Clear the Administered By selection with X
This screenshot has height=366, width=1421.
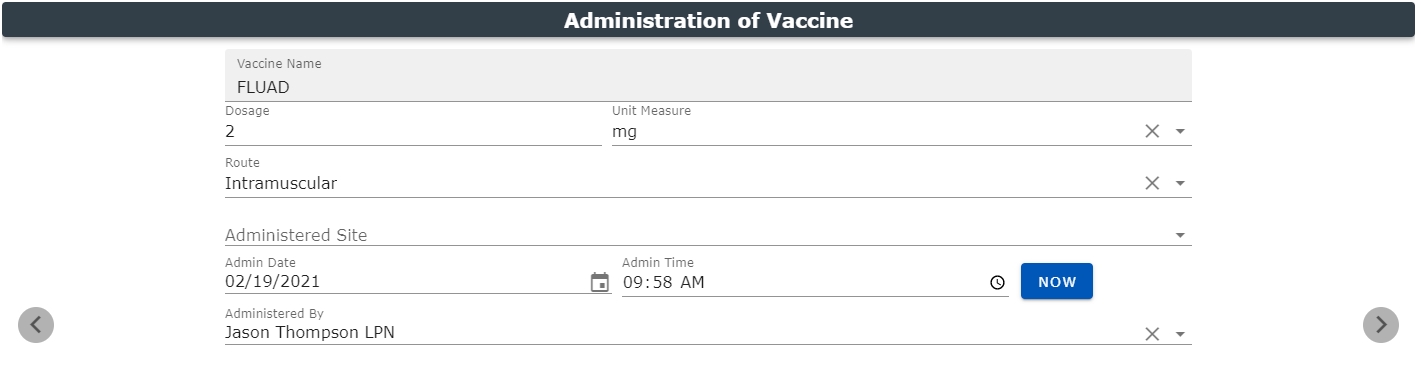[1152, 334]
